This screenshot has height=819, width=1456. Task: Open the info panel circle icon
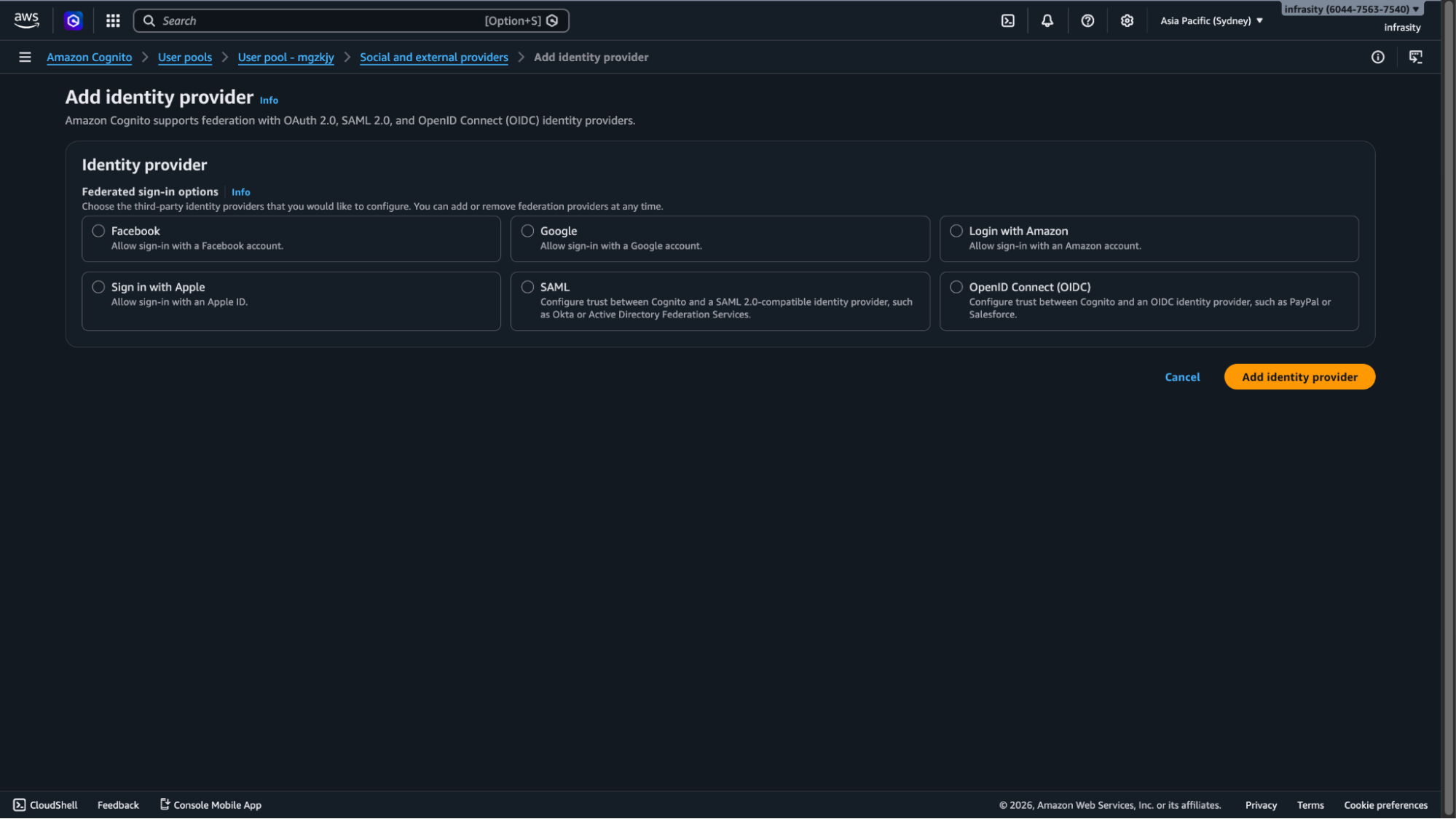(1377, 57)
